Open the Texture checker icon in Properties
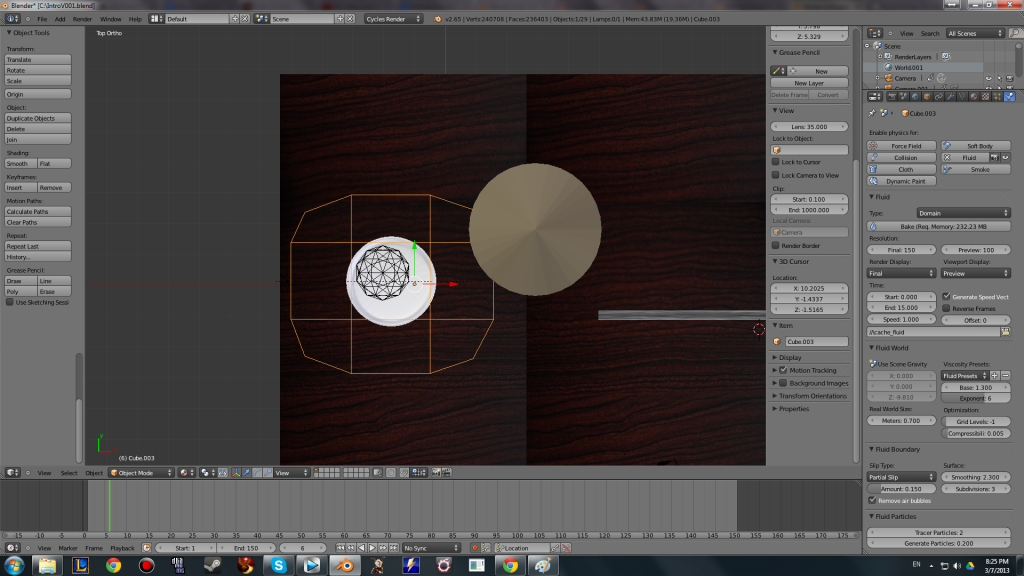 click(985, 96)
